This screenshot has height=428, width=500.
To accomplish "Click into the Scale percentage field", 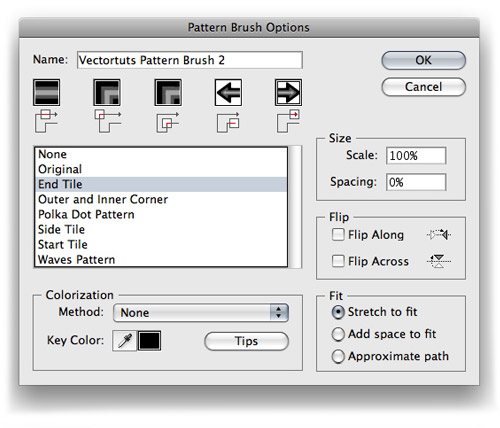I will coord(416,156).
